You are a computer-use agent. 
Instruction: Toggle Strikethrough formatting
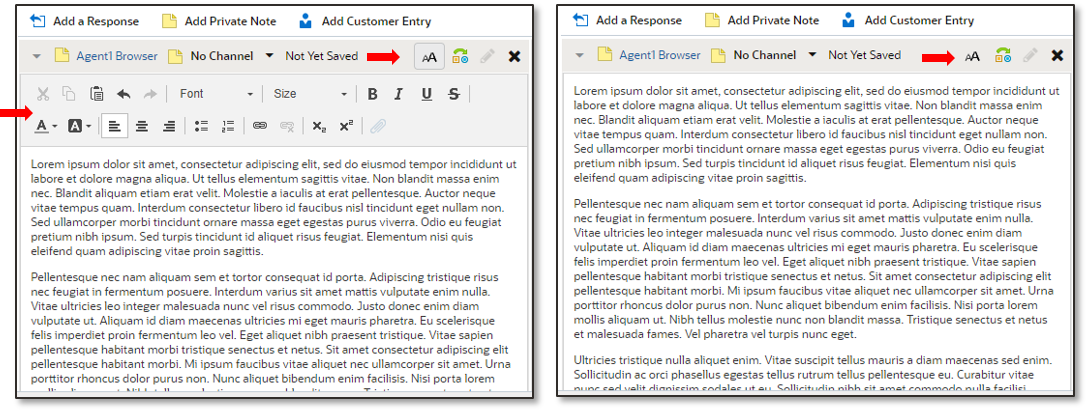pos(453,94)
